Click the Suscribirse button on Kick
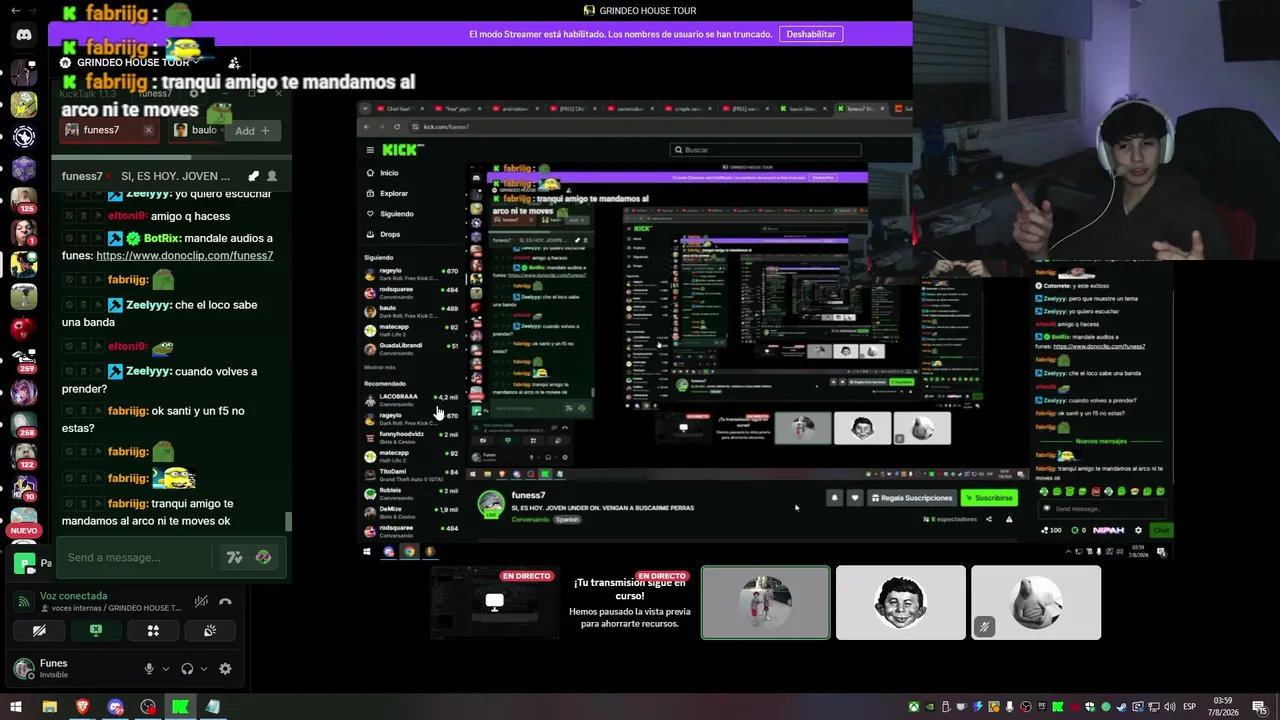This screenshot has width=1280, height=720. tap(988, 498)
